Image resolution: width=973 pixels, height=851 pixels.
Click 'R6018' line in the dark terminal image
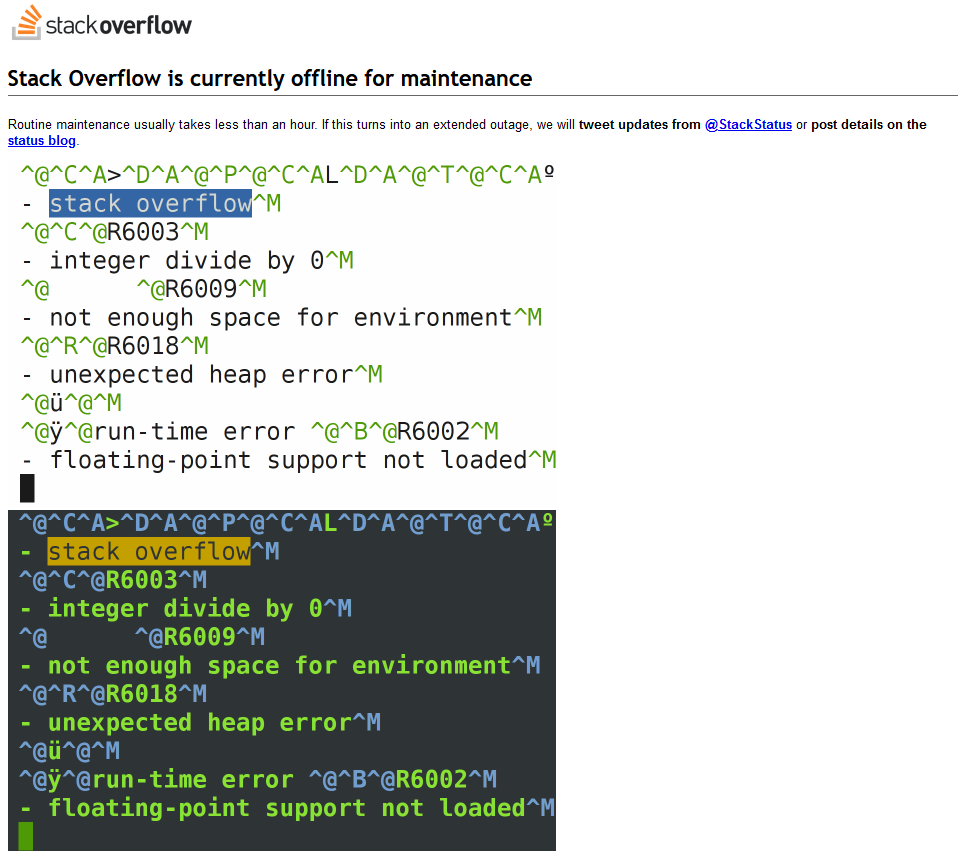pyautogui.click(x=113, y=694)
